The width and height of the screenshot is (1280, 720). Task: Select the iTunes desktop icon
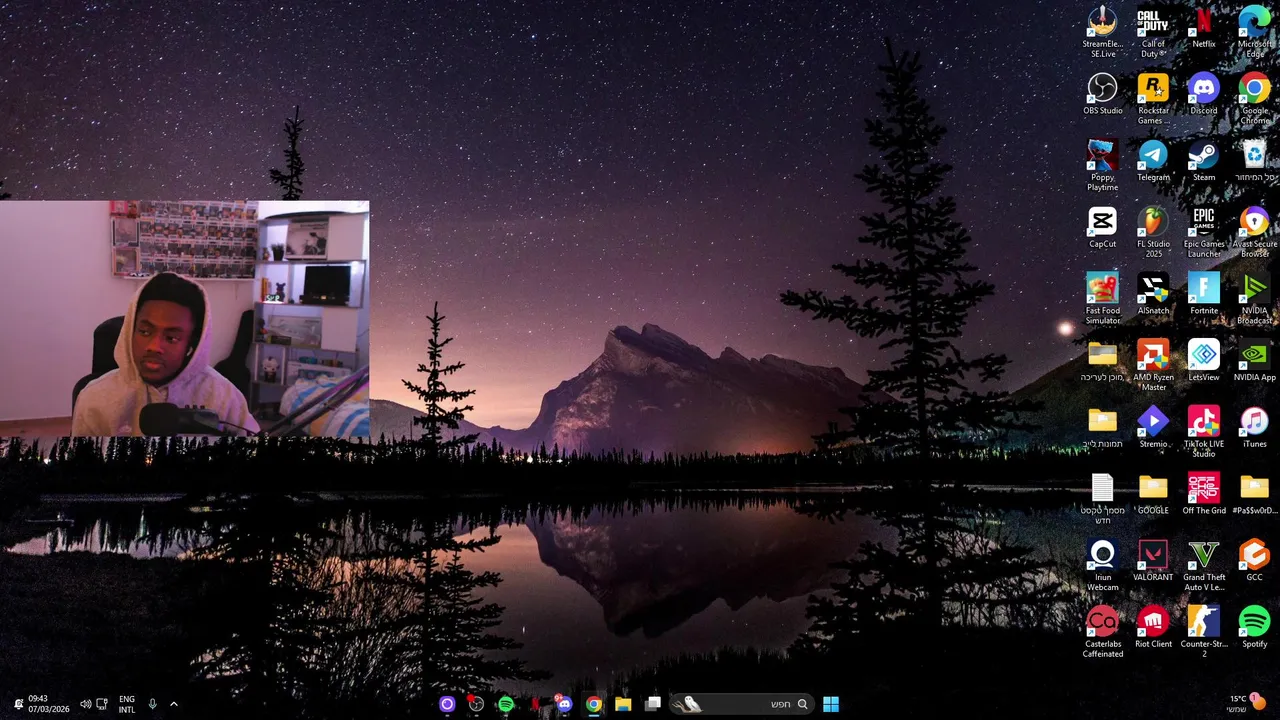coord(1255,428)
